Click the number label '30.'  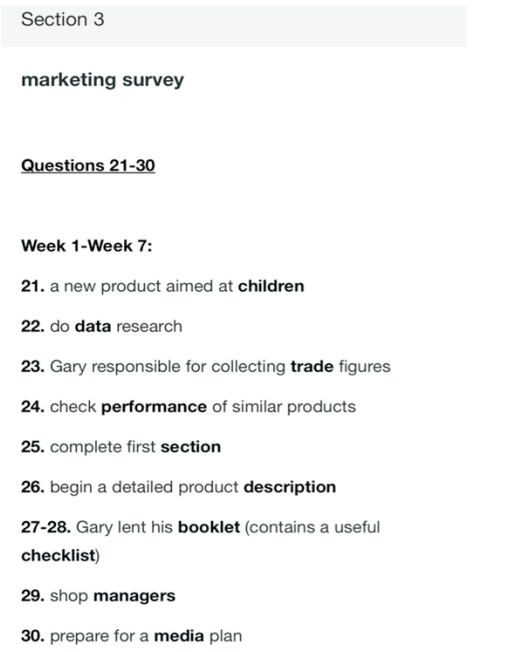pyautogui.click(x=33, y=636)
